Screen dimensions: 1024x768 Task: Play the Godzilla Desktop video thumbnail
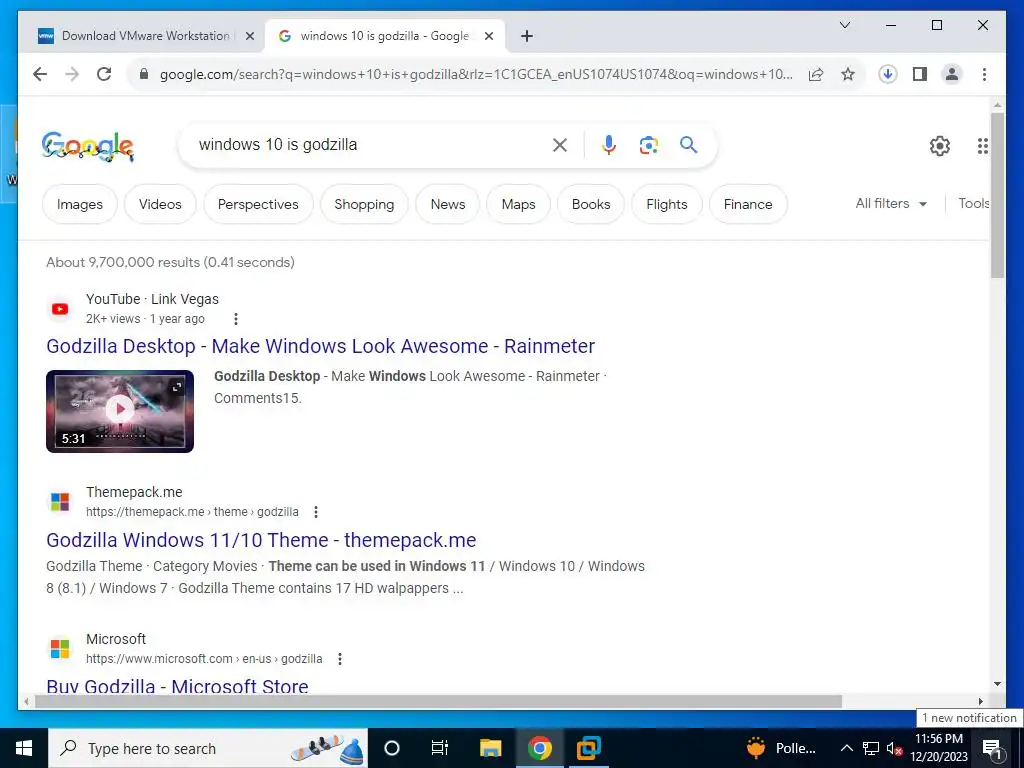[x=120, y=411]
